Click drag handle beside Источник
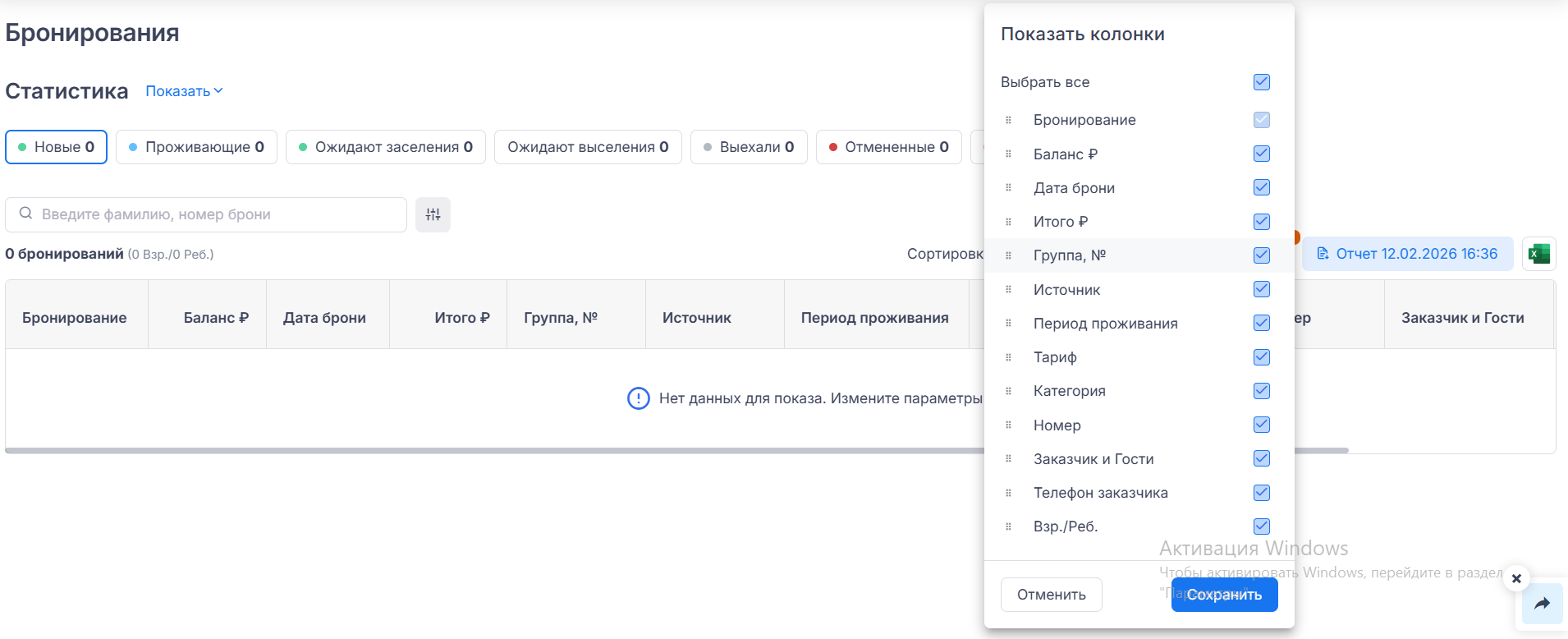 [1008, 289]
